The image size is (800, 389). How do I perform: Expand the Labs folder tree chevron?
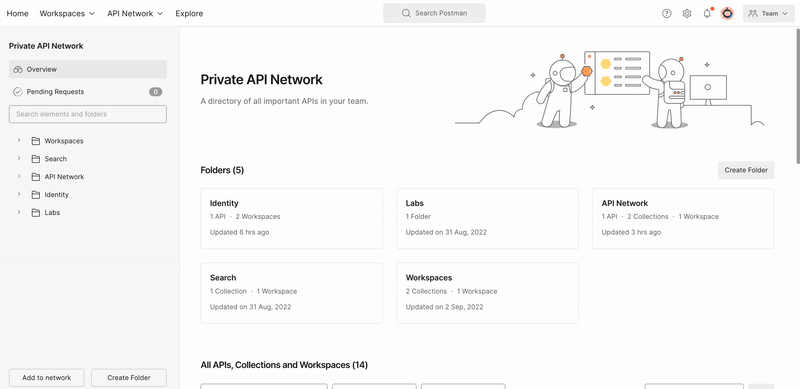click(x=19, y=212)
